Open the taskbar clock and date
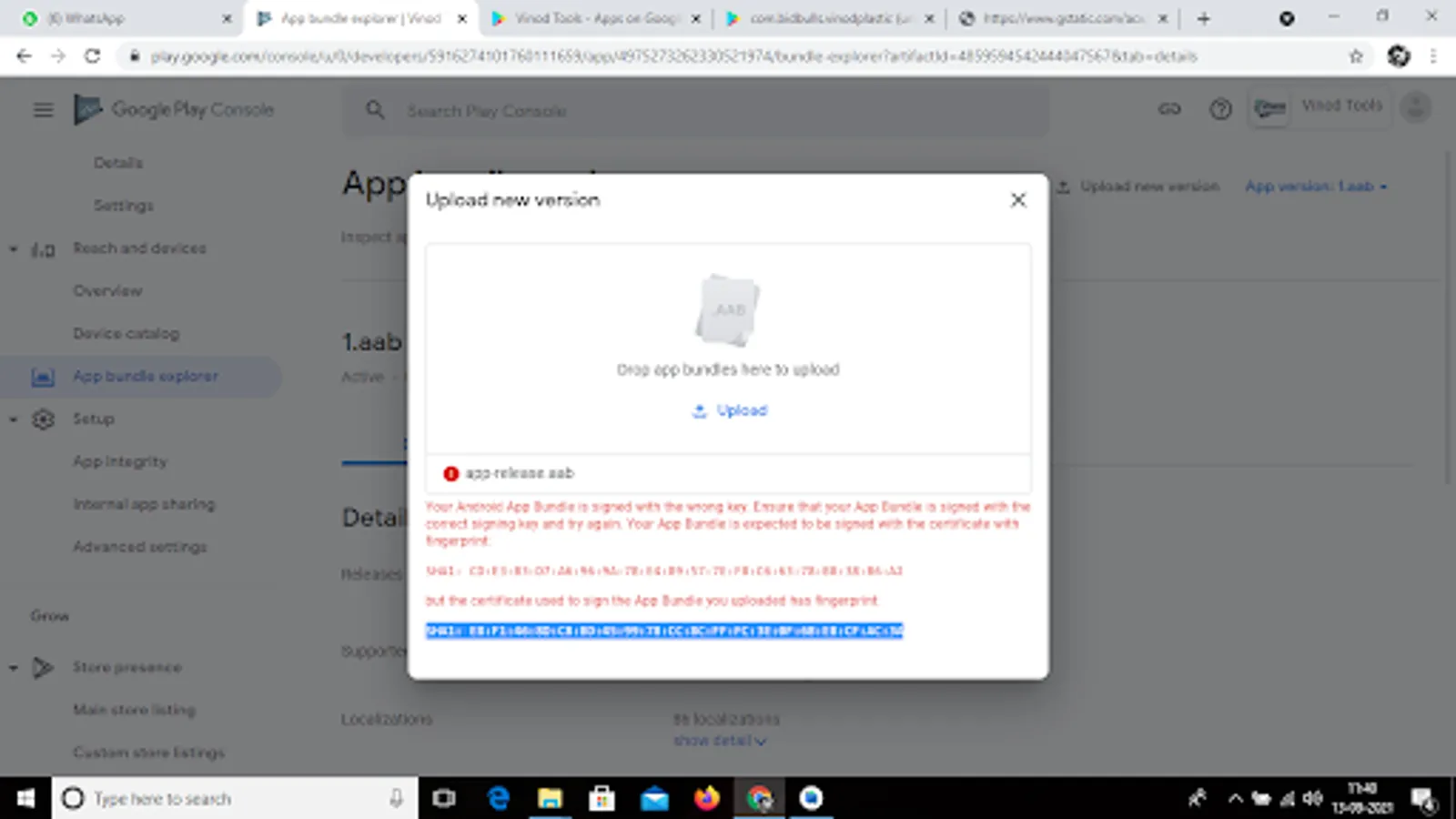Image resolution: width=1456 pixels, height=819 pixels. 1362,798
